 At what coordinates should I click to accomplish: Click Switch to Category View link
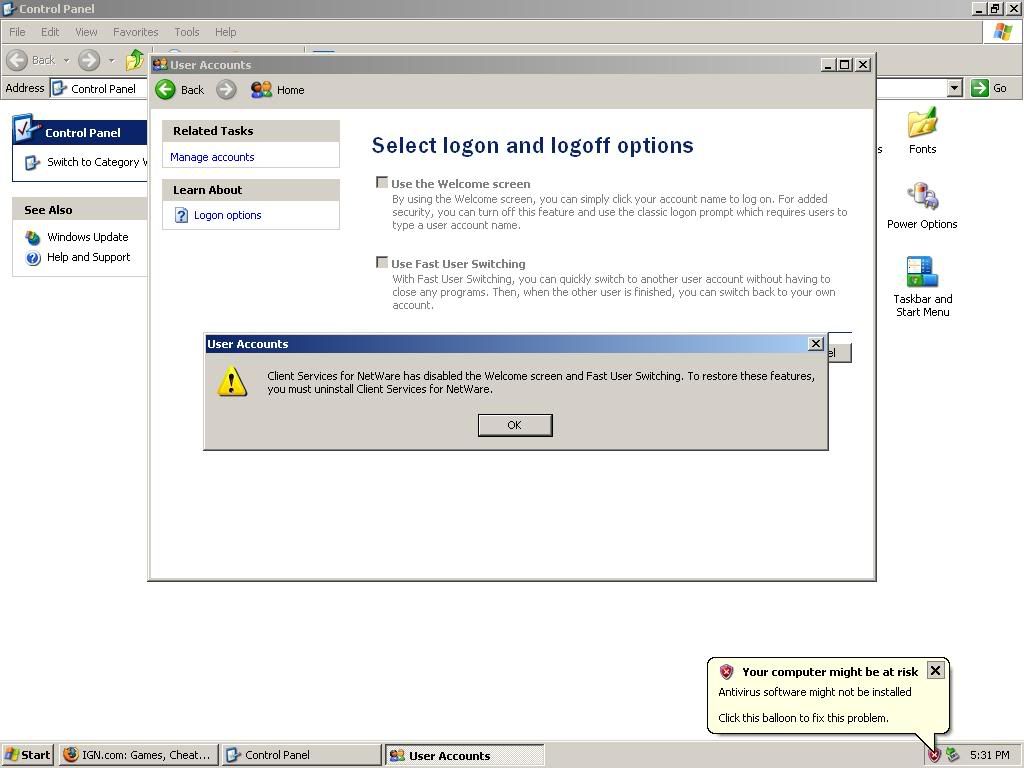97,162
